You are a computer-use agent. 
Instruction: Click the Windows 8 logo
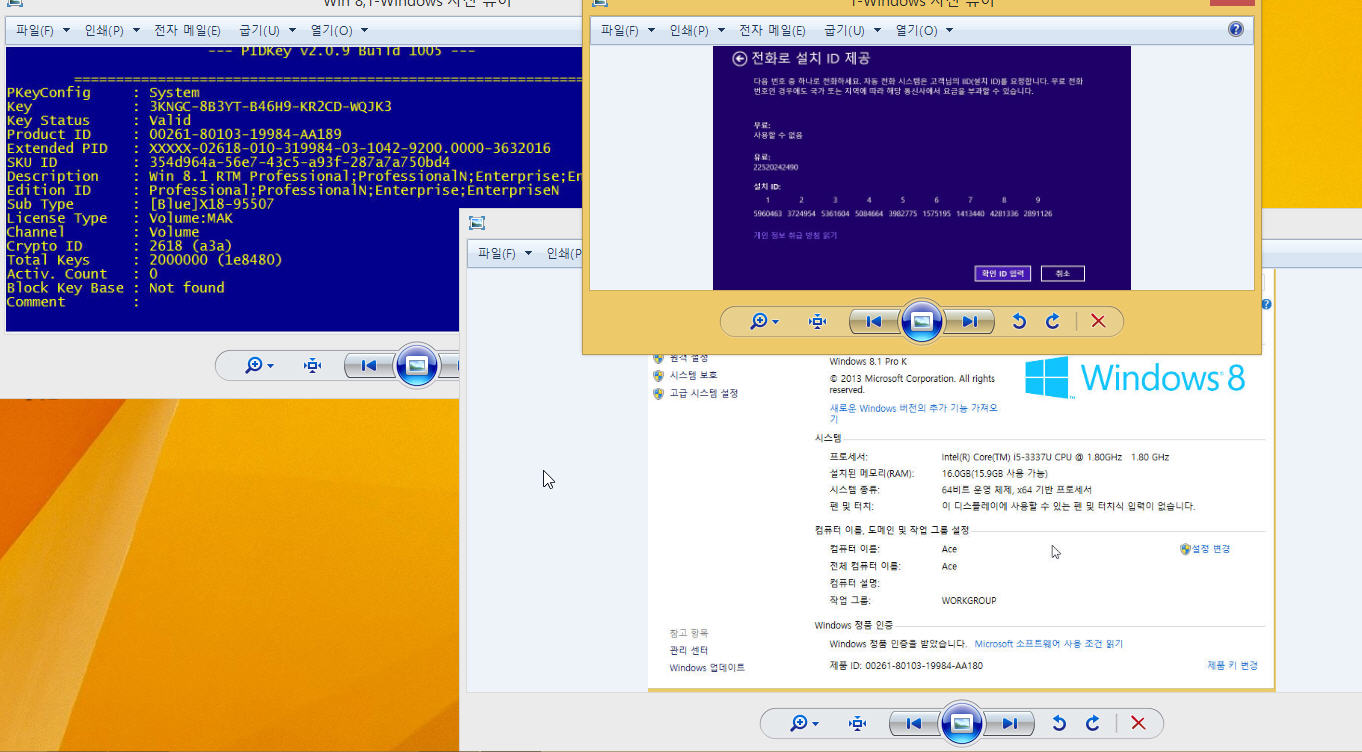[x=1135, y=378]
